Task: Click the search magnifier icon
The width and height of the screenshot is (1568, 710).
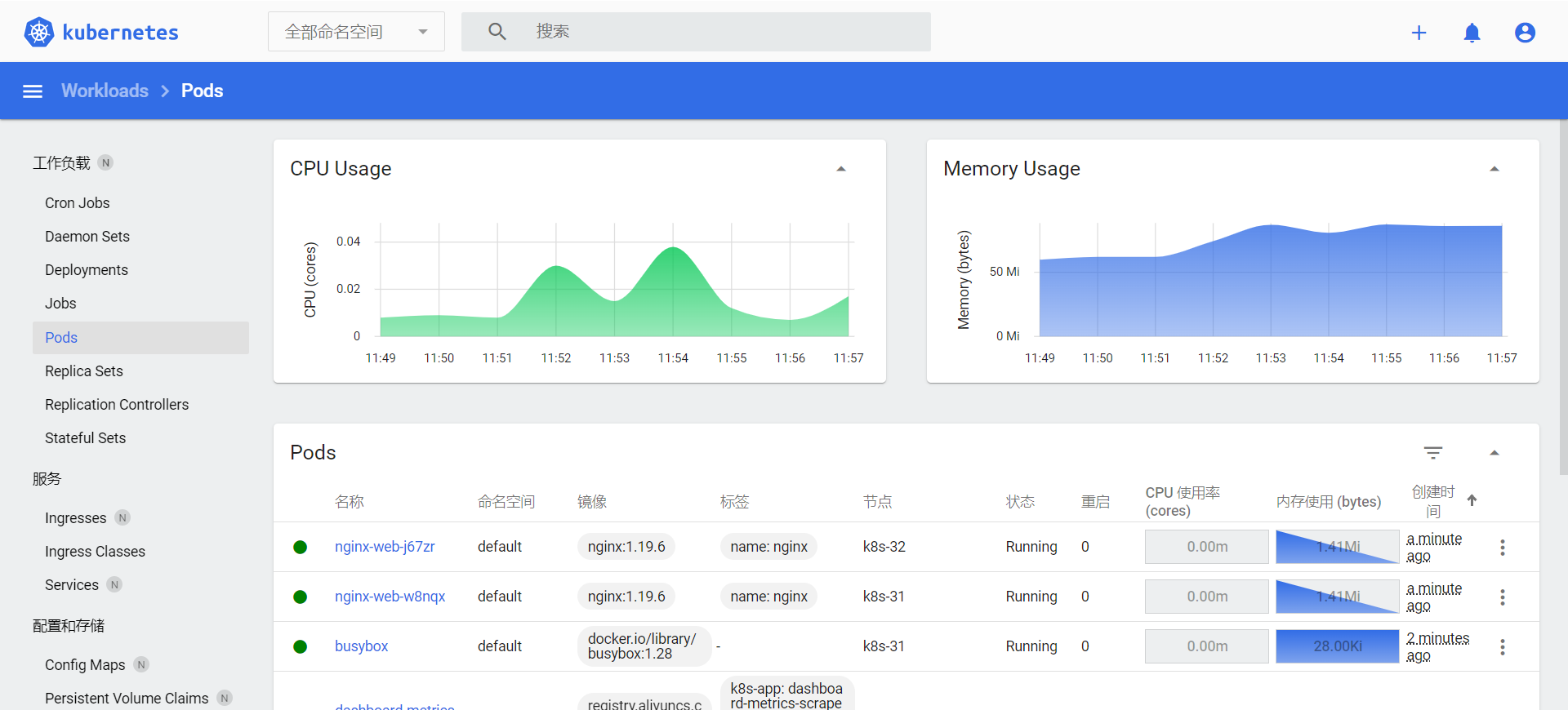Action: 497,32
